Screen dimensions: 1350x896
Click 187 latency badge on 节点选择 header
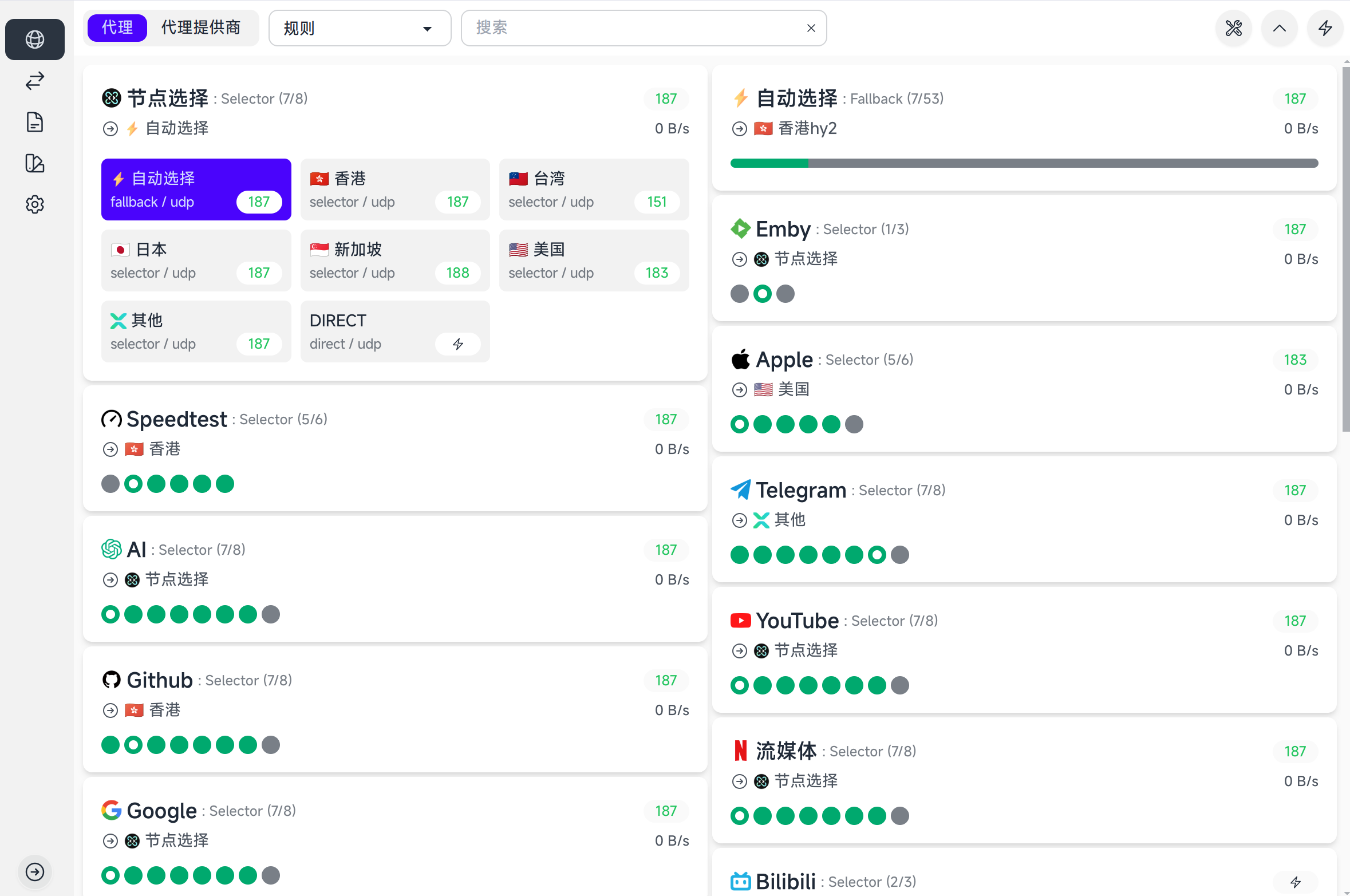666,99
